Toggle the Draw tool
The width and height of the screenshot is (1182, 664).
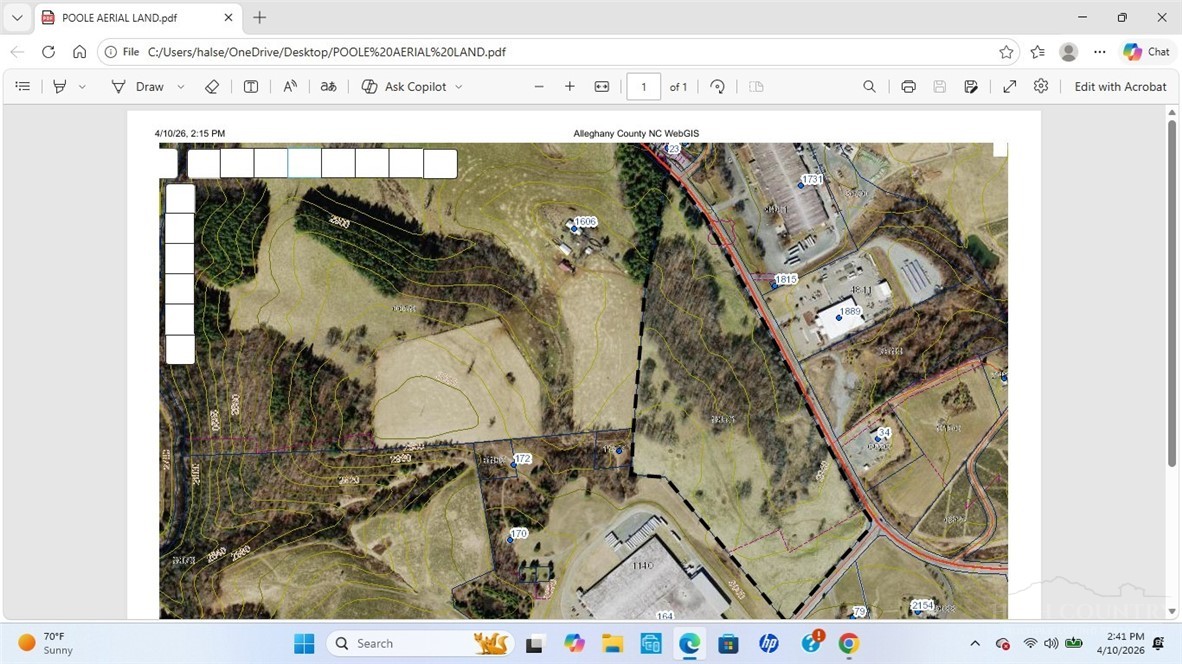click(x=138, y=87)
